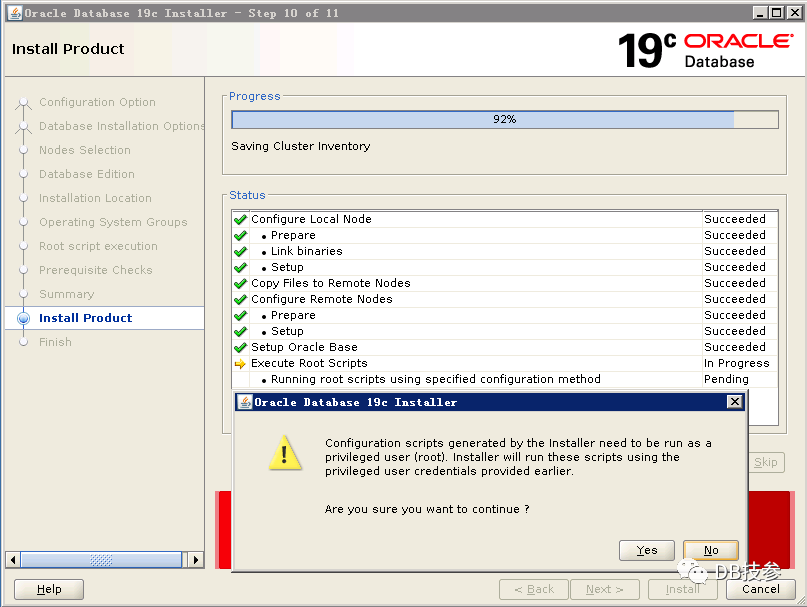The height and width of the screenshot is (607, 807).
Task: Click the 92% progress bar
Action: coord(504,119)
